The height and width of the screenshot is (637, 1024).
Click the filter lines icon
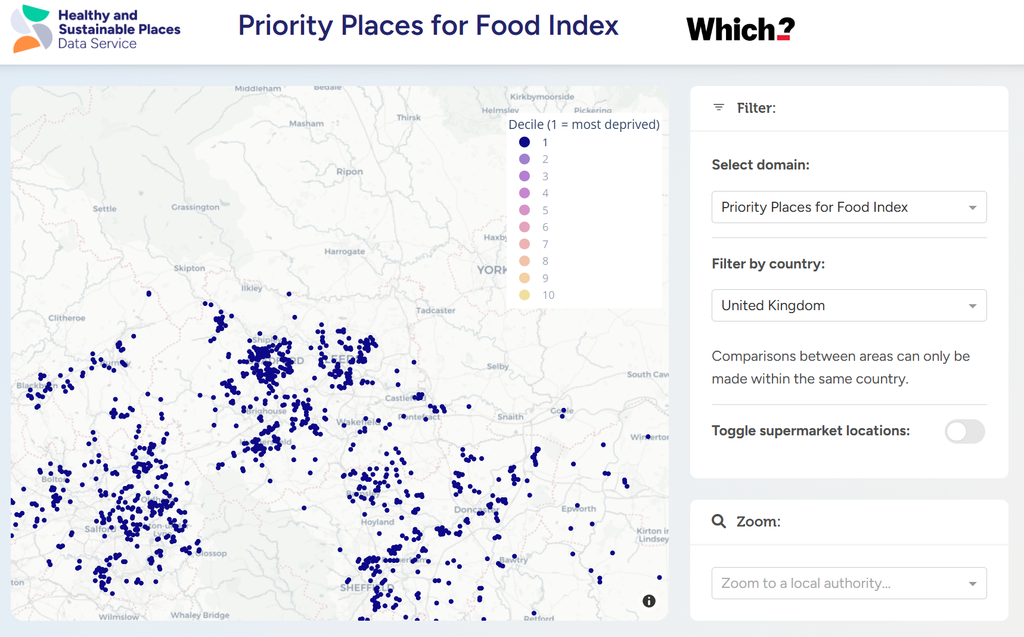click(718, 107)
